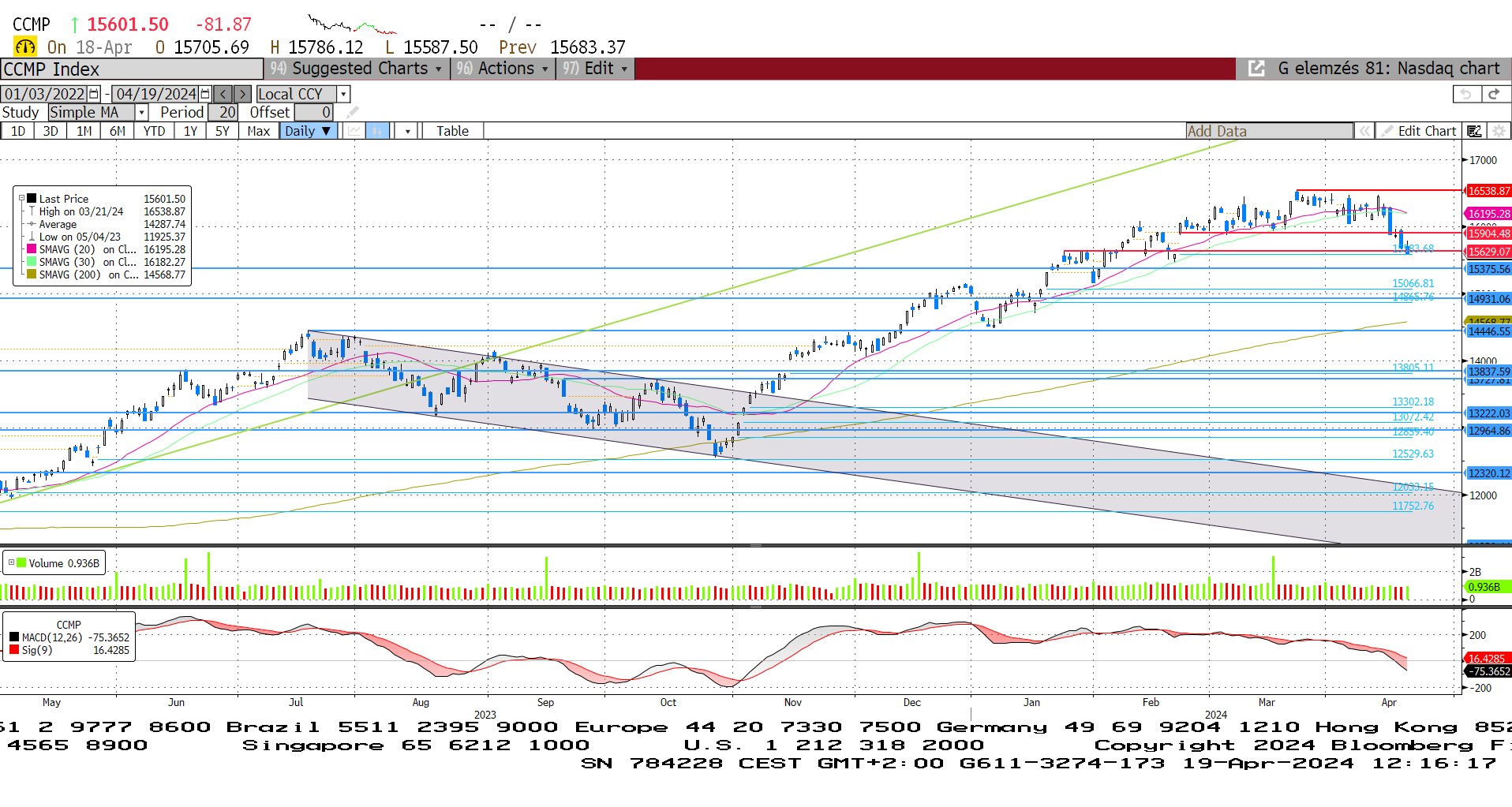Click the annotations panel icon near Edit Chart
The width and height of the screenshot is (1512, 807).
pos(1474,131)
